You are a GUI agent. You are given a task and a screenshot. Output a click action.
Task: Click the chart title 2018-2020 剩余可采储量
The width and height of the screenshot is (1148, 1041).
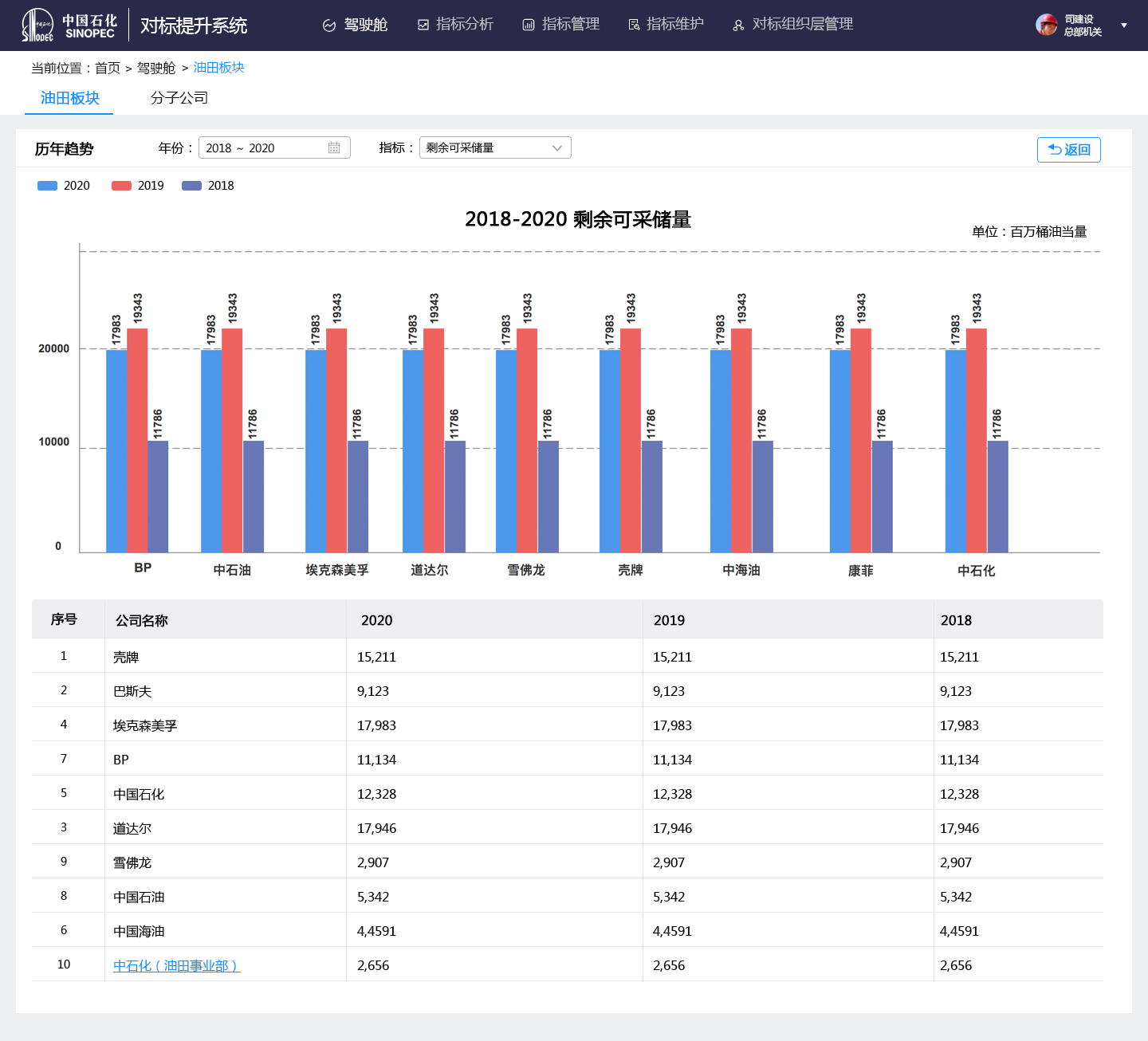click(x=578, y=219)
